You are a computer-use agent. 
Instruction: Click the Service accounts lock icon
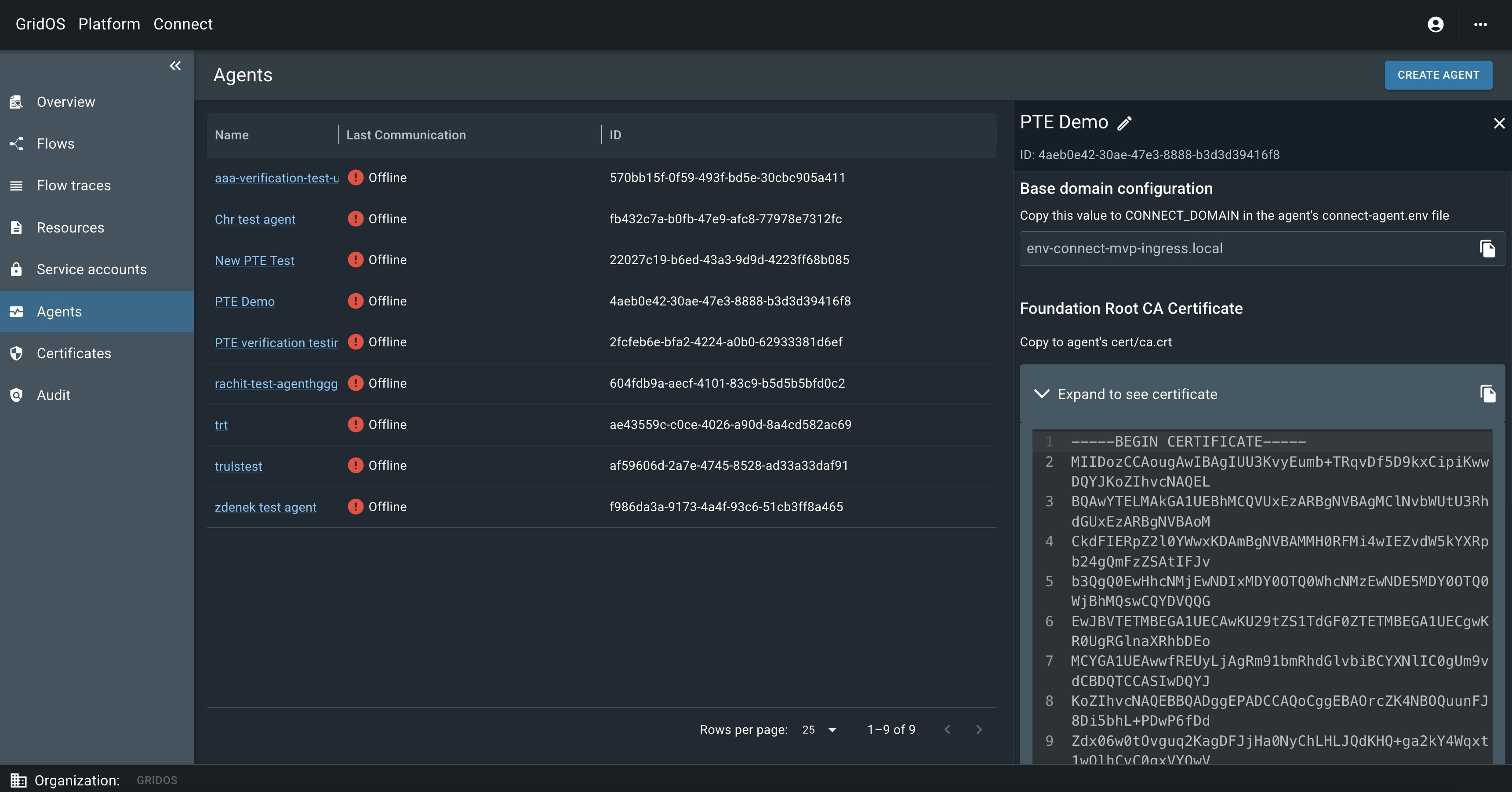pyautogui.click(x=16, y=269)
